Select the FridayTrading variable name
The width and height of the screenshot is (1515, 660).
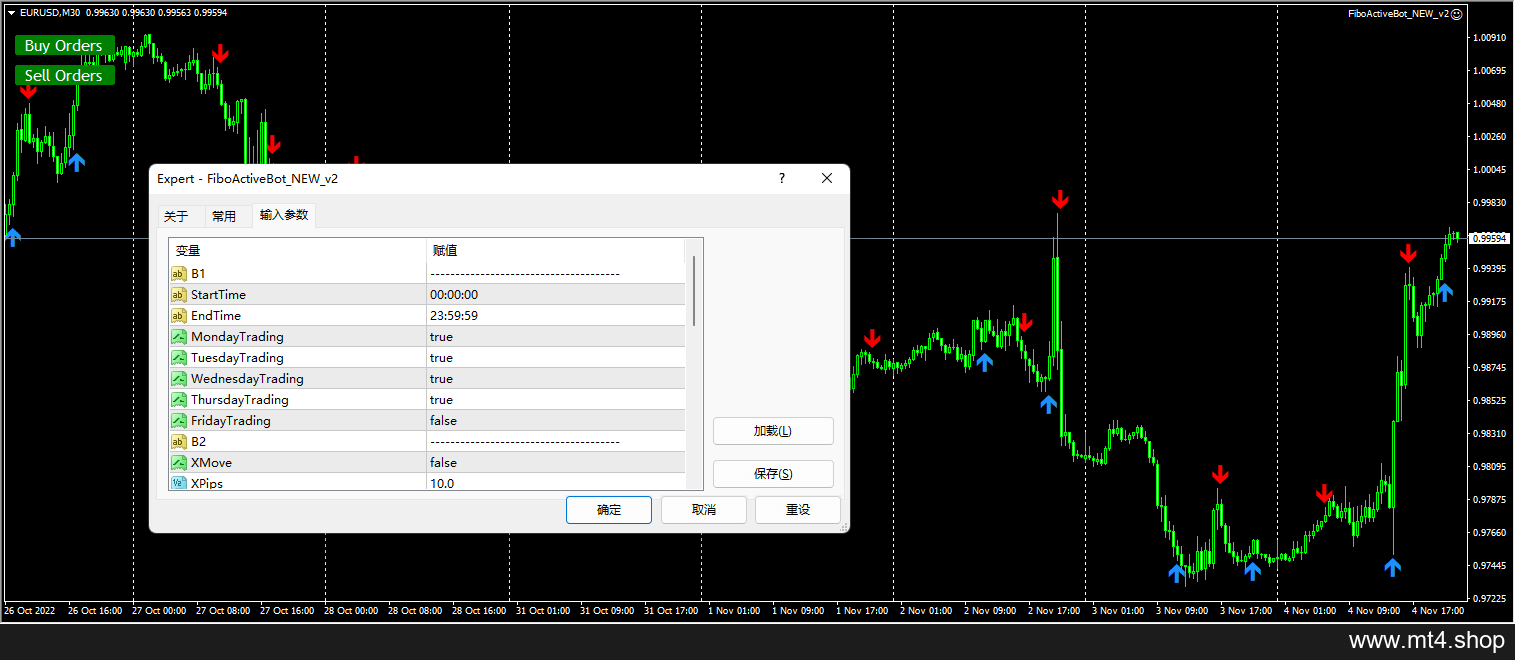231,421
